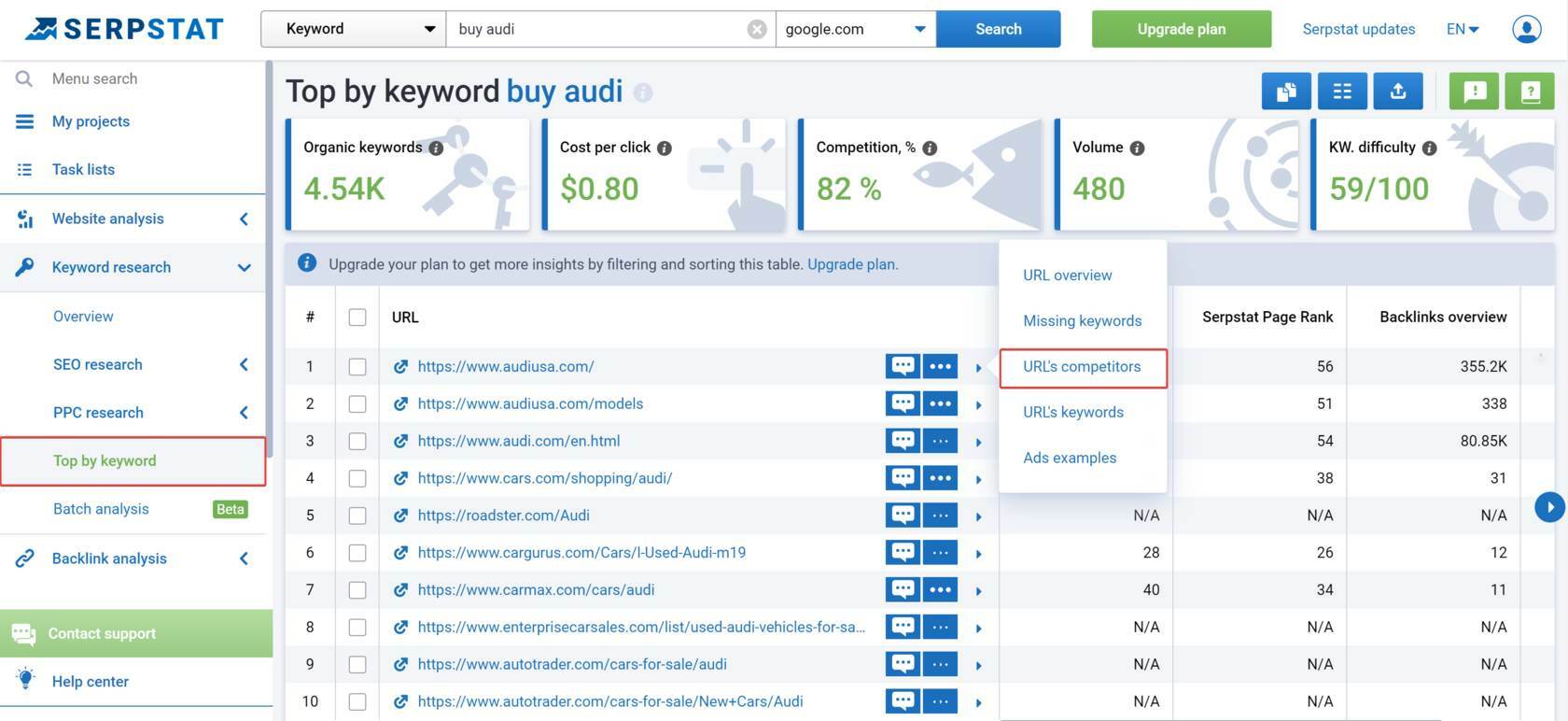Click the green feedback exclamation icon

(1475, 92)
